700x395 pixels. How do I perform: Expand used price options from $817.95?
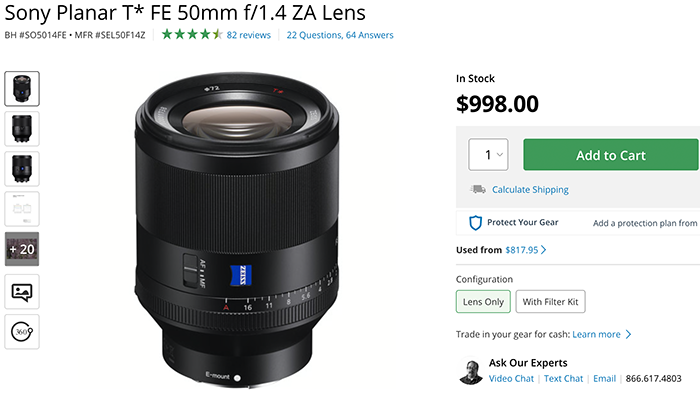525,250
